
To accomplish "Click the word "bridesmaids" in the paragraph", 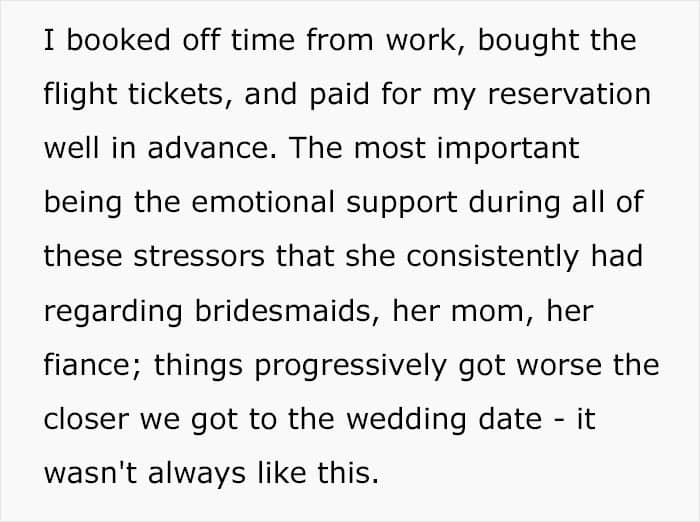I will pyautogui.click(x=283, y=310).
